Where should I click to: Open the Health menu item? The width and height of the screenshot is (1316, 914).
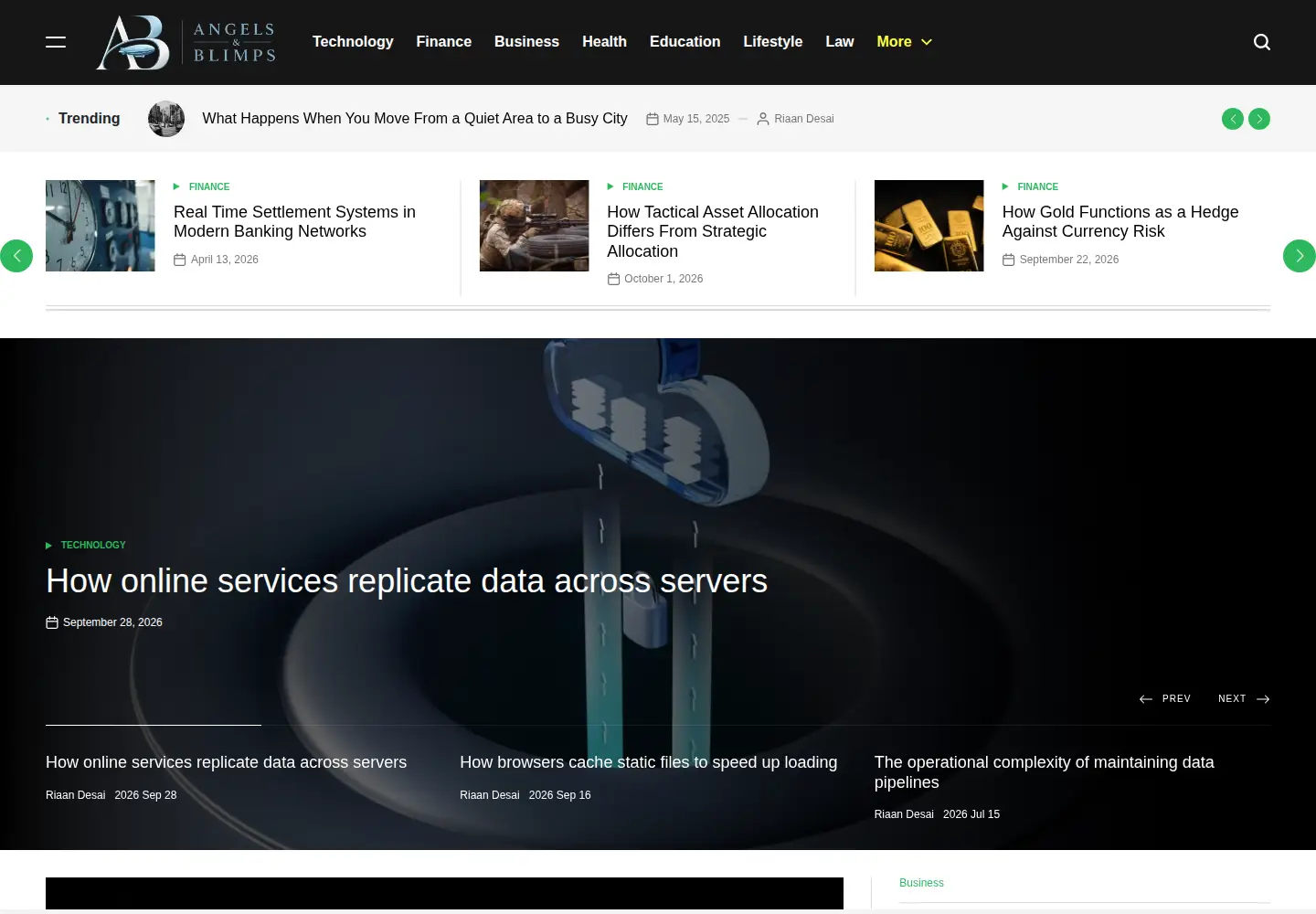(x=604, y=42)
